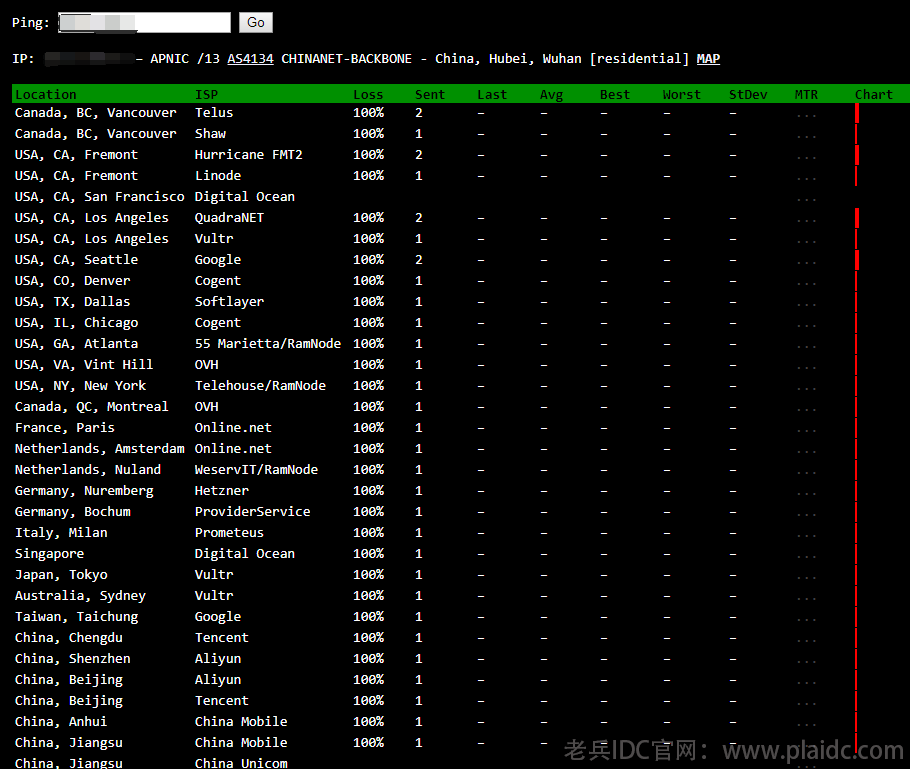Select the Telehouse/RamNode cell
This screenshot has height=769, width=910.
(x=260, y=385)
